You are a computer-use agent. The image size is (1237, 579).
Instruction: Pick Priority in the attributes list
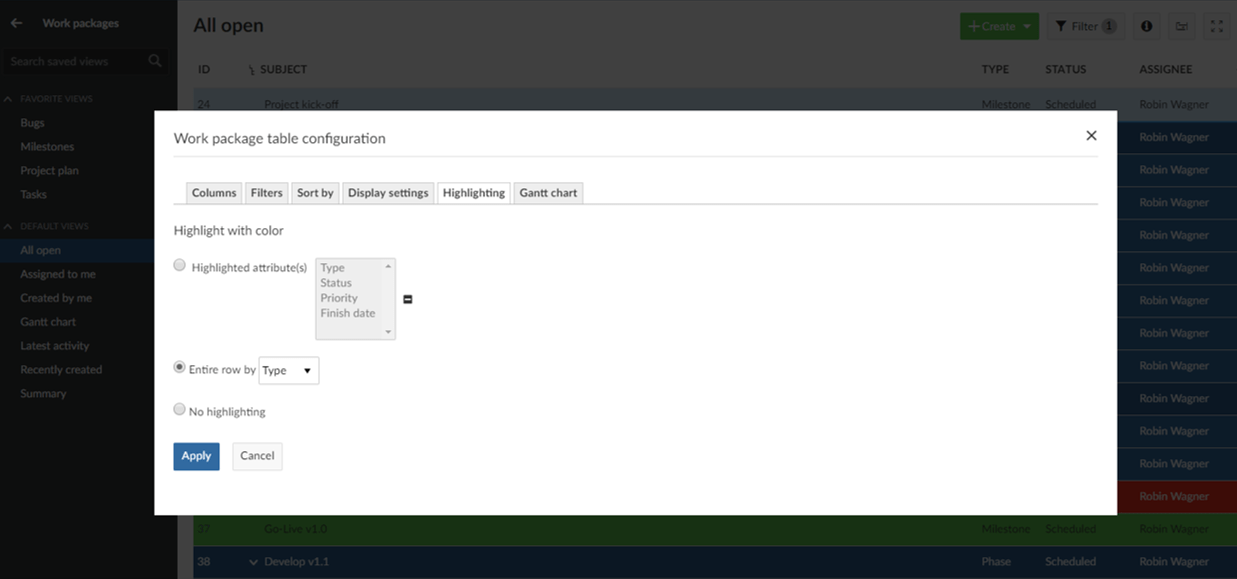[x=339, y=298]
